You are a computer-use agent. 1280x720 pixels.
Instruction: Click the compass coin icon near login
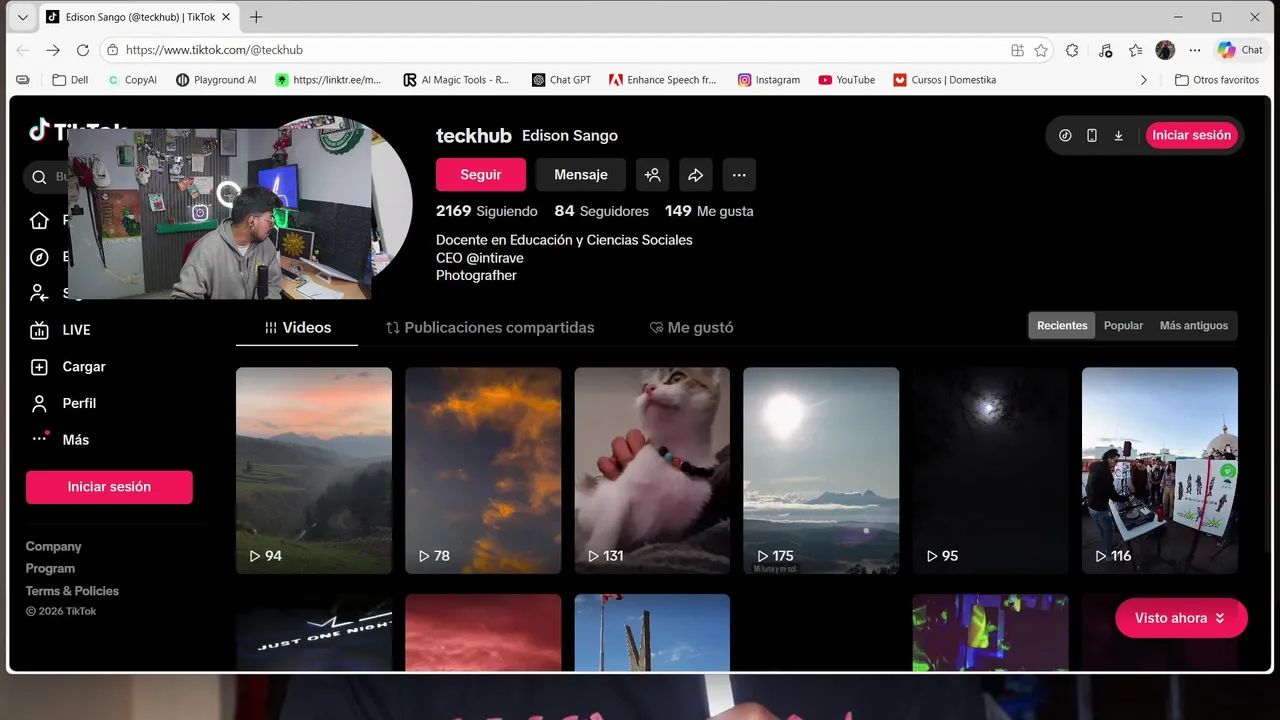(1065, 135)
